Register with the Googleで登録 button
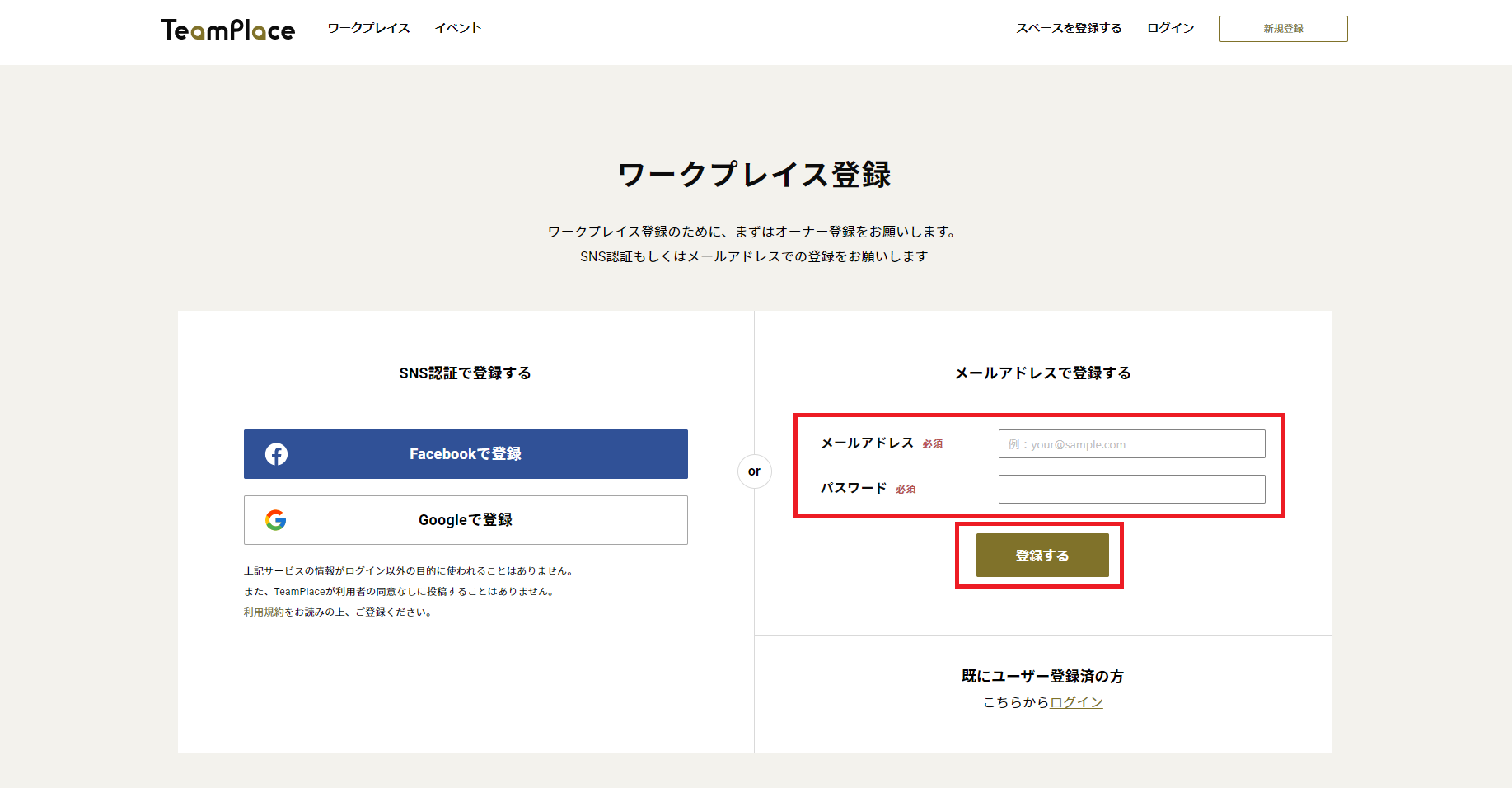 click(466, 520)
